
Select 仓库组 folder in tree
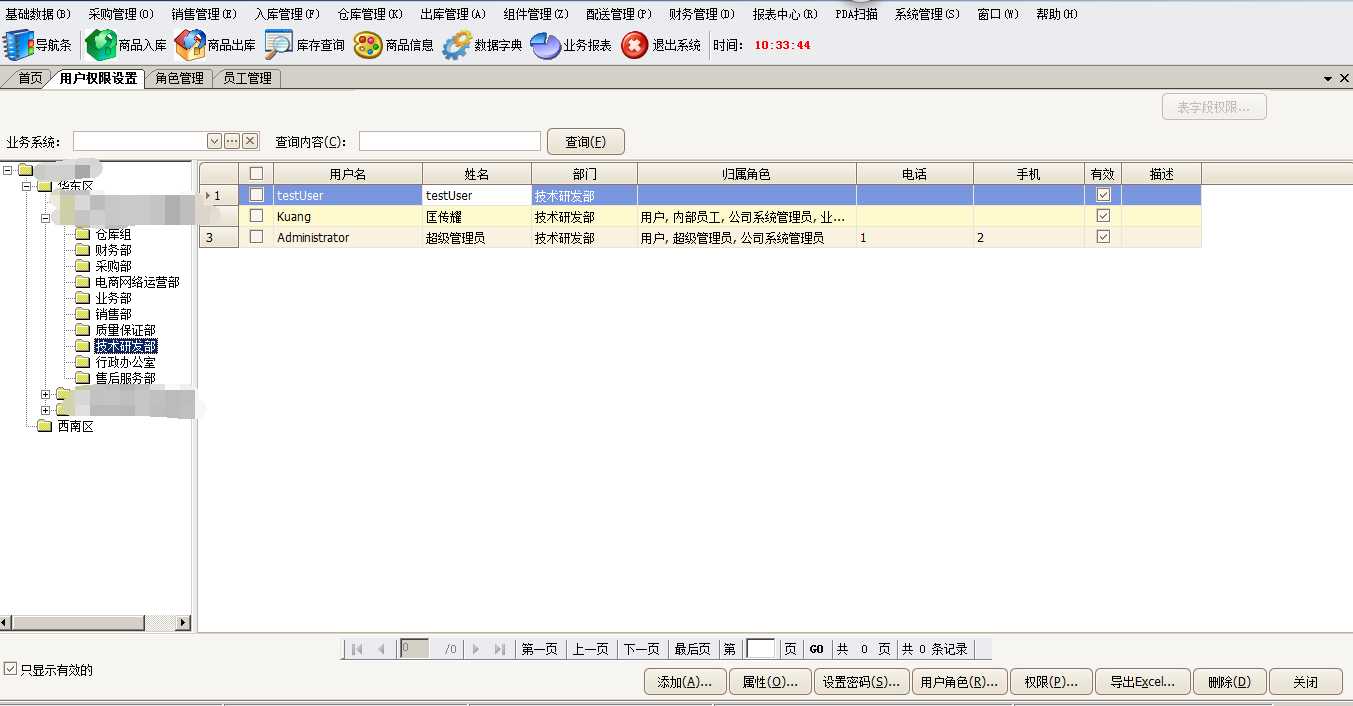113,234
